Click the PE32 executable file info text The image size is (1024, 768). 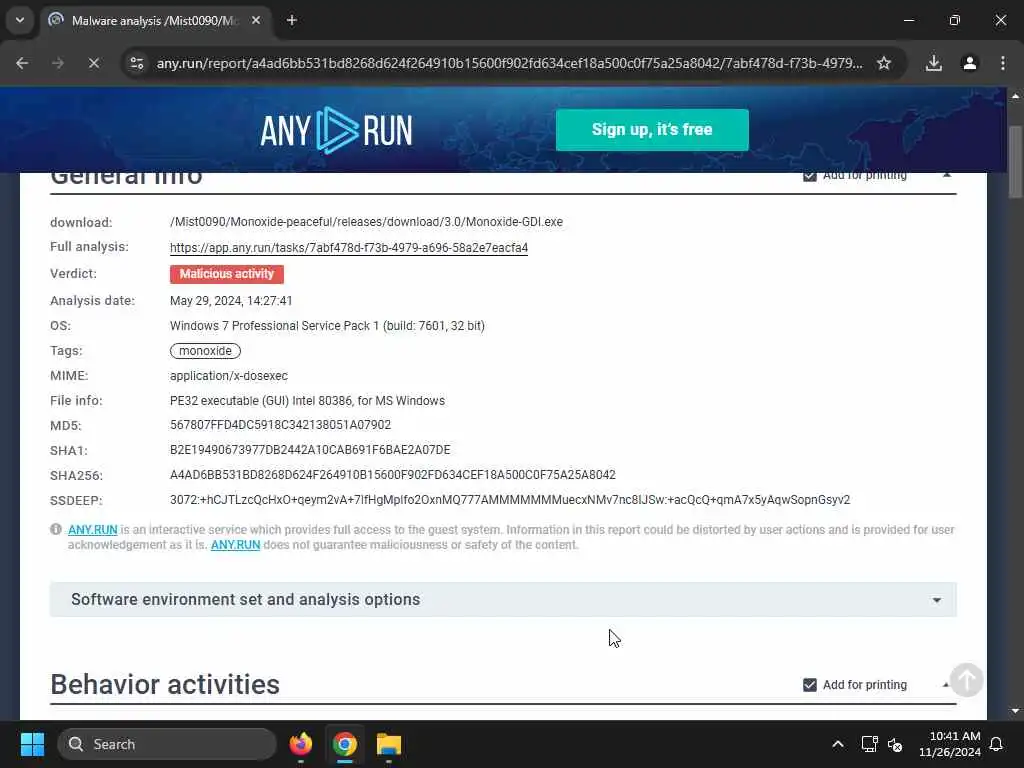(308, 400)
